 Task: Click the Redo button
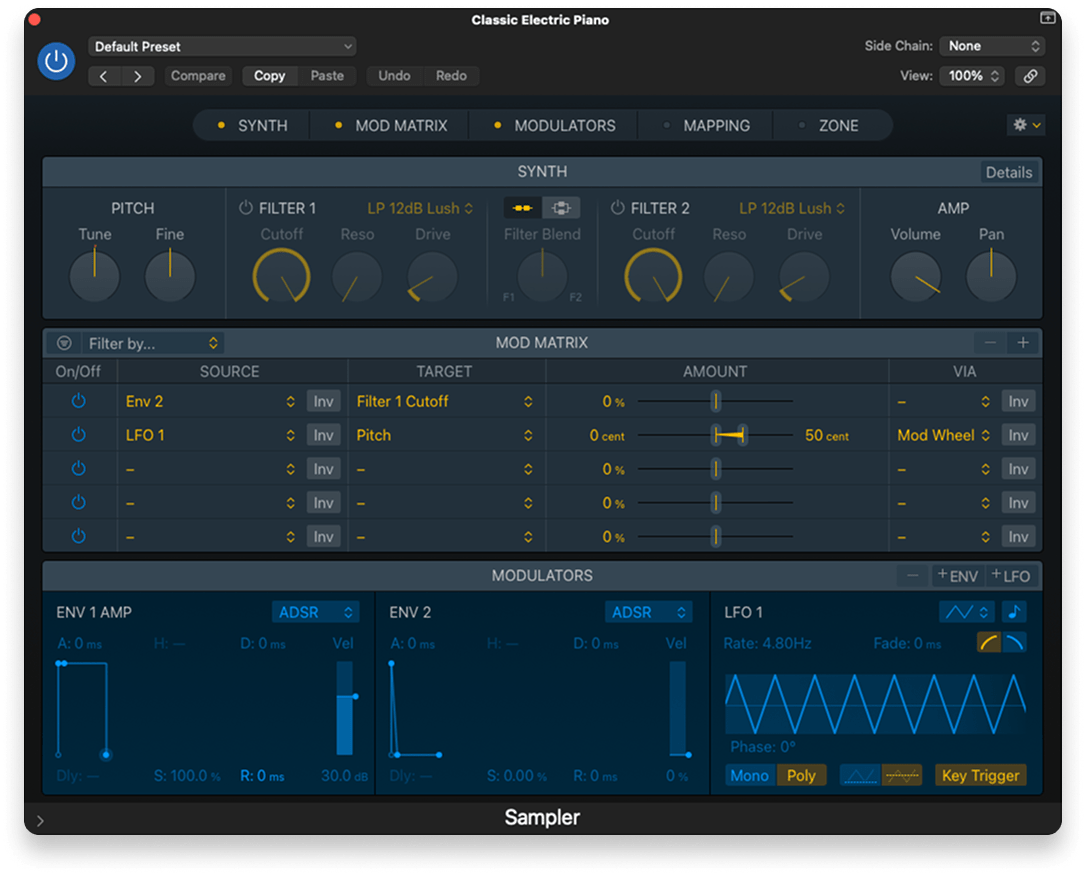click(x=451, y=76)
